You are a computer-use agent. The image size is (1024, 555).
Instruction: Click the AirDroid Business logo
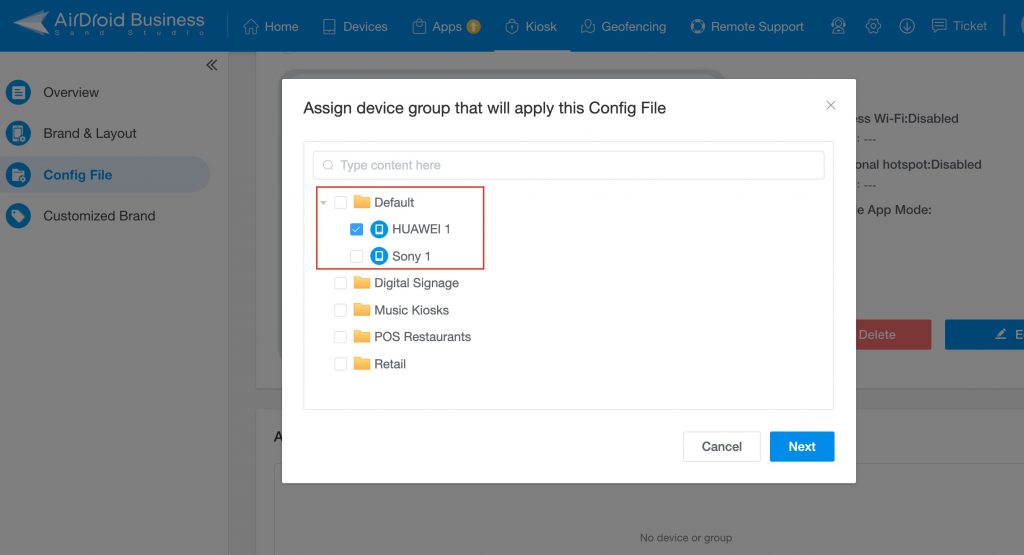pos(109,24)
